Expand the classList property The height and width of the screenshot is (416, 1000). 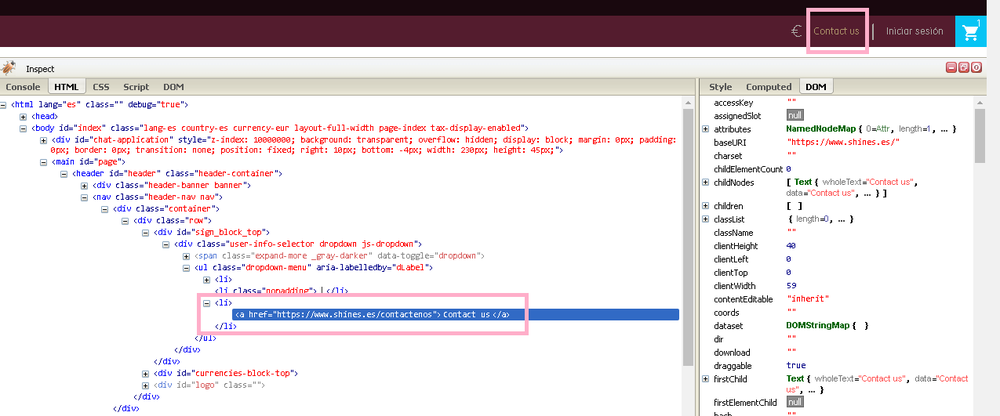pos(705,219)
